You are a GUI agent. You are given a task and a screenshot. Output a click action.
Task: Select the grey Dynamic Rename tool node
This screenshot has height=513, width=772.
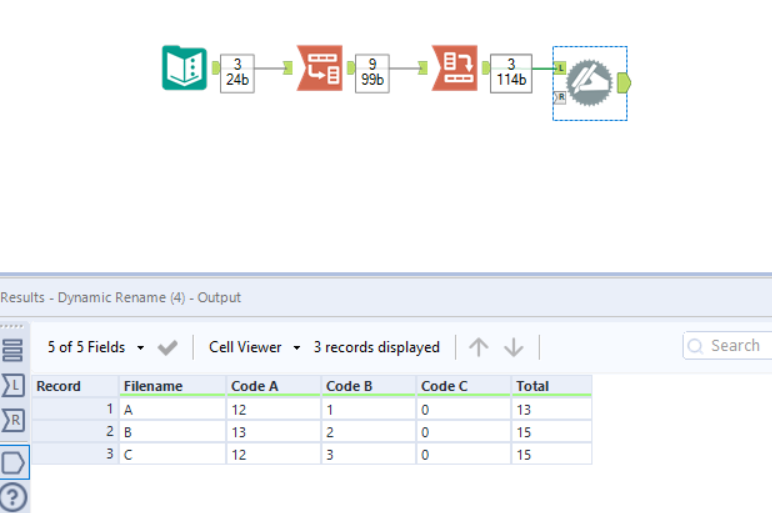pyautogui.click(x=589, y=82)
